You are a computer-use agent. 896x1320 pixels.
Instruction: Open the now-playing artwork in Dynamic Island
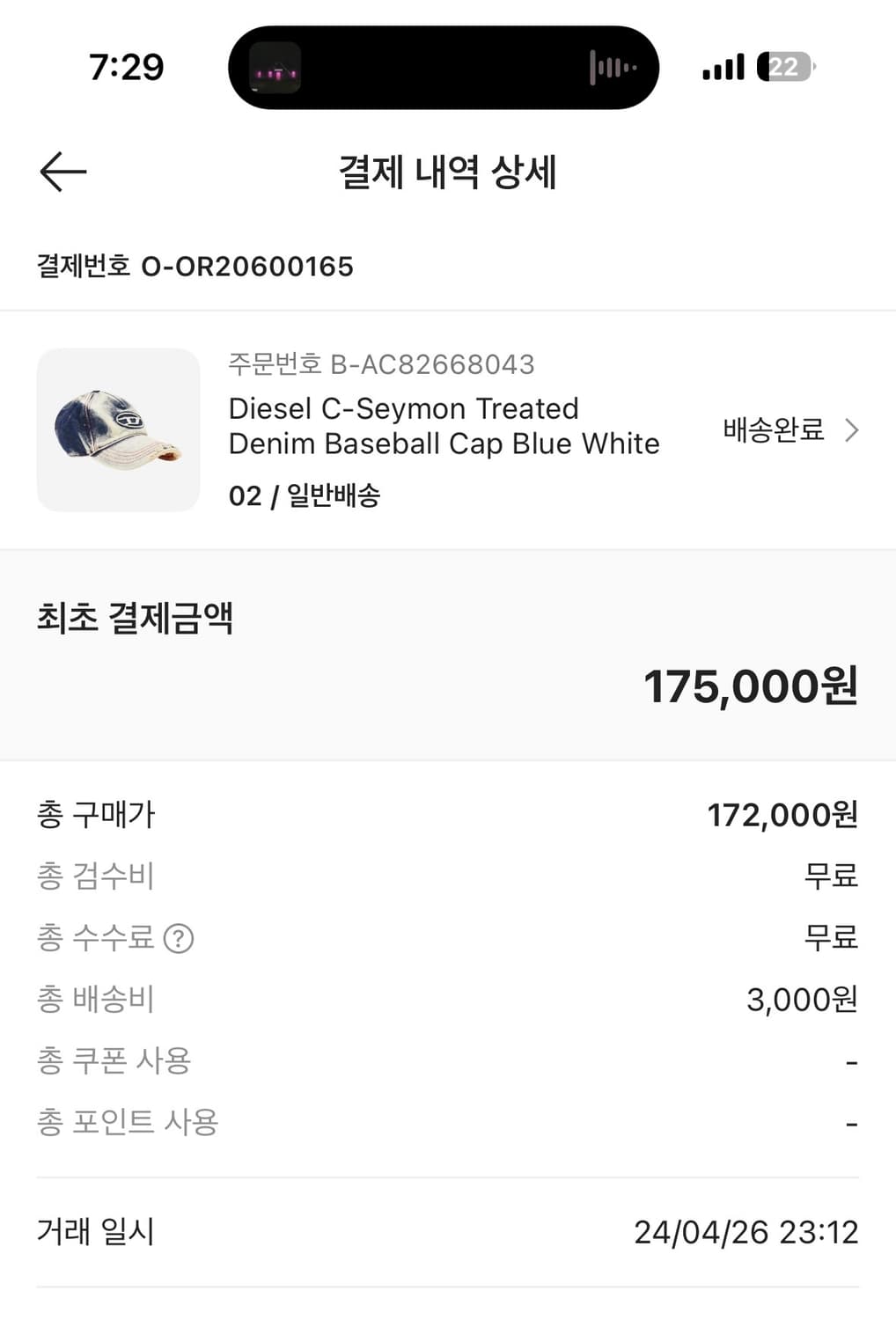pyautogui.click(x=275, y=68)
